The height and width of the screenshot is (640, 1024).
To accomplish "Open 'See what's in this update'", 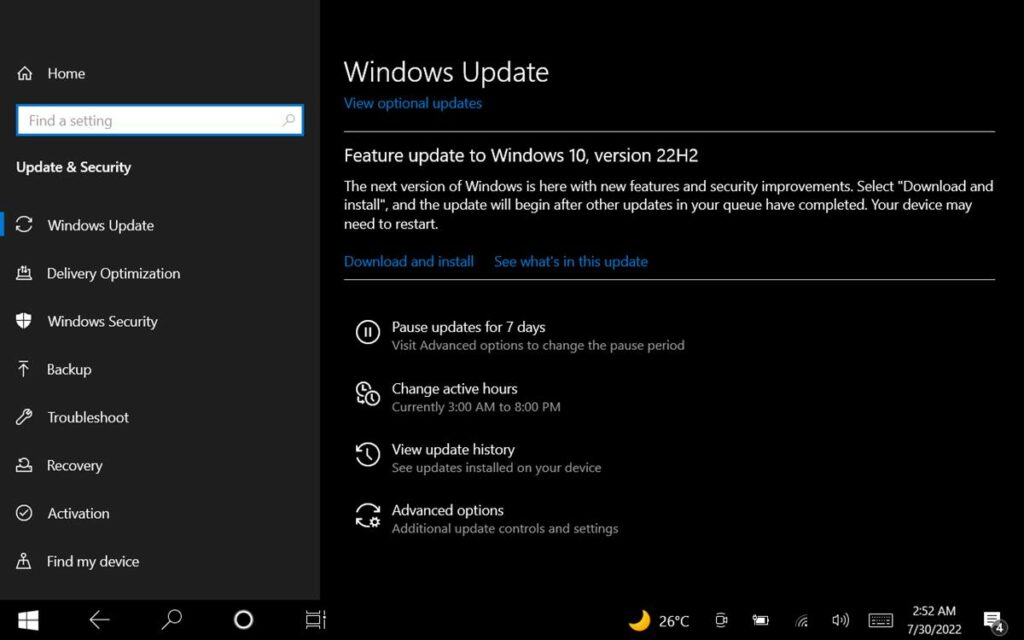I will (571, 262).
